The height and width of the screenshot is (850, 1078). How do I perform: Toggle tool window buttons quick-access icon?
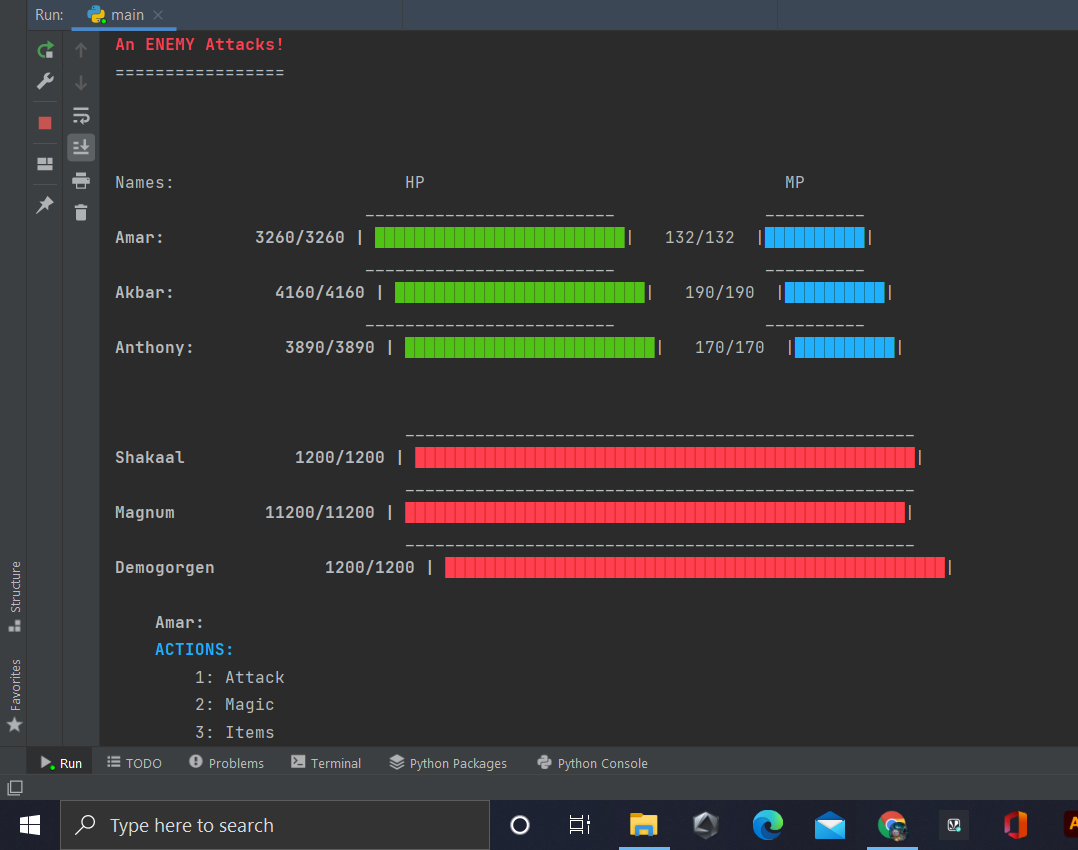coord(14,787)
